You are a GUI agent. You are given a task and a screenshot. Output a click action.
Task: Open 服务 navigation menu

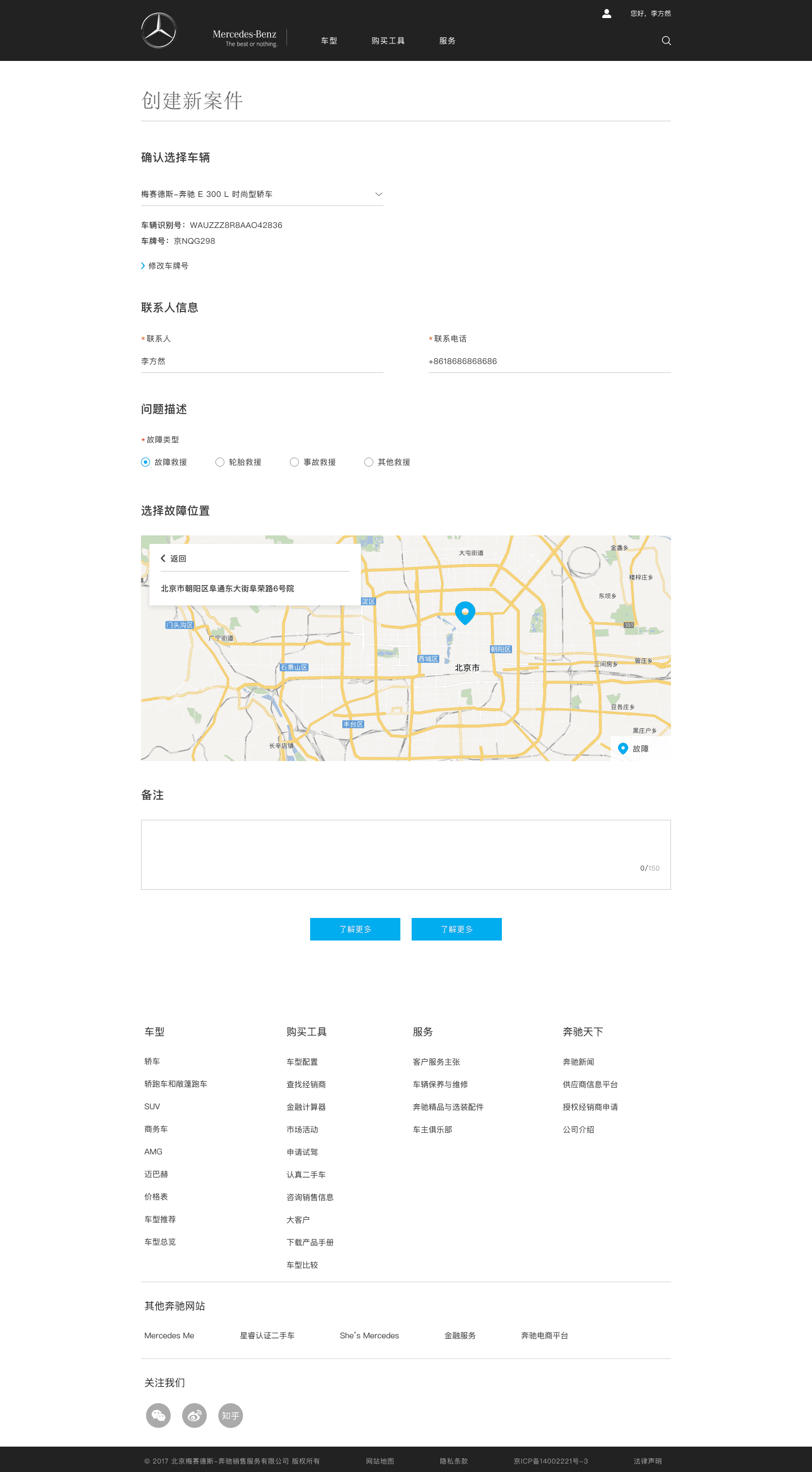coord(447,41)
